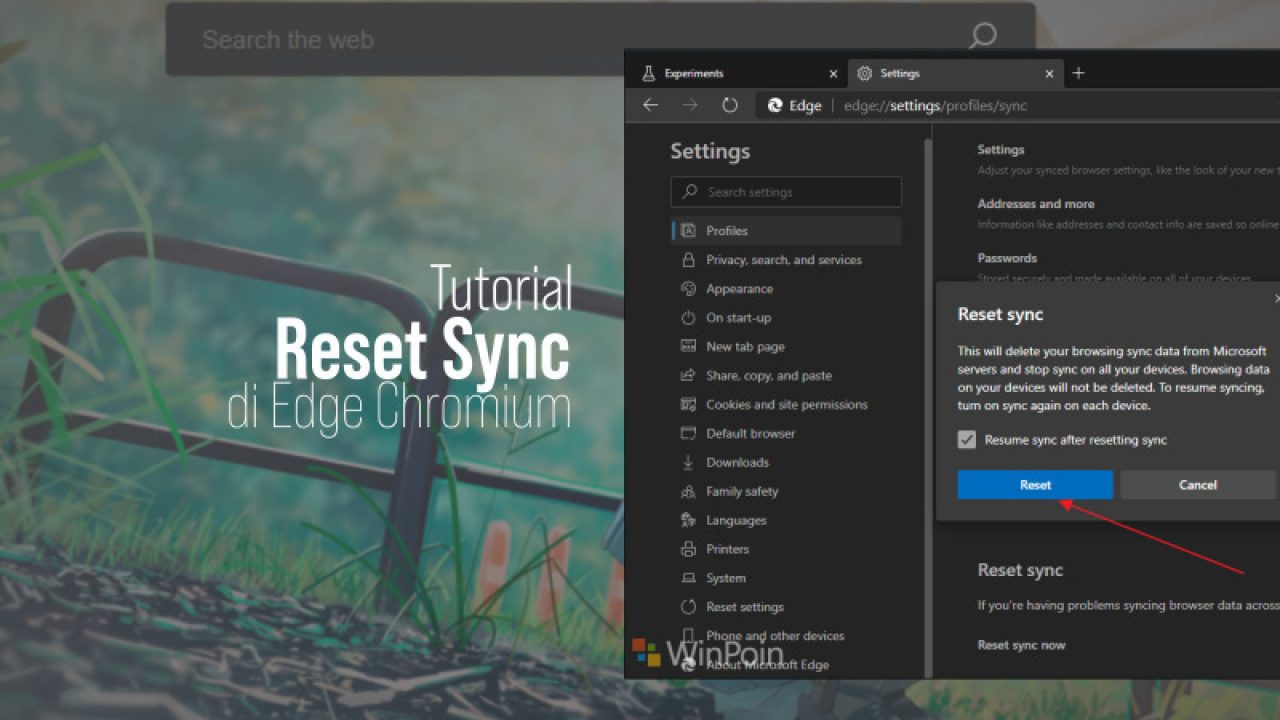
Task: Click the Profiles person icon
Action: click(x=688, y=231)
